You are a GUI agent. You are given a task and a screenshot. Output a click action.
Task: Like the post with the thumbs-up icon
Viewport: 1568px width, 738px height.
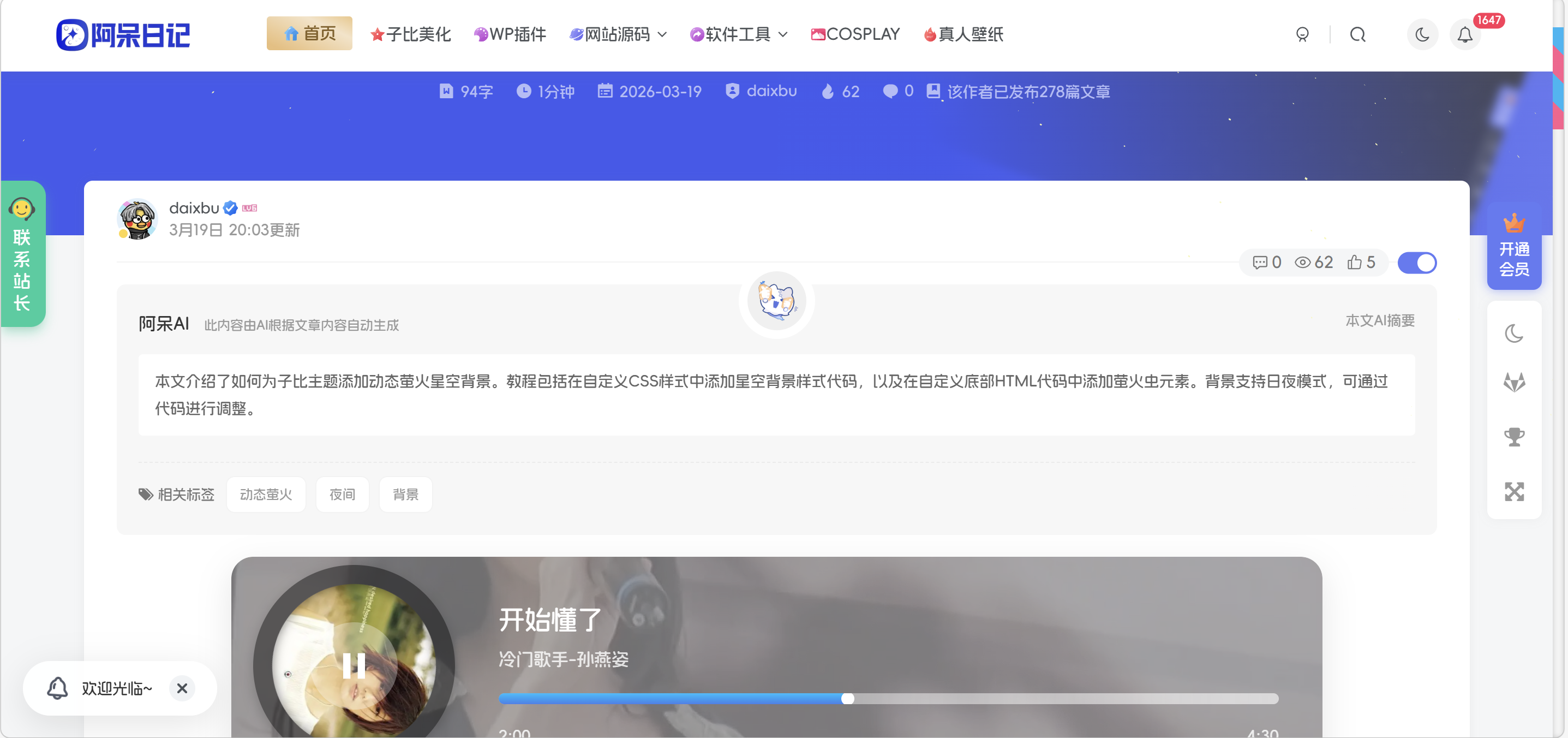tap(1354, 263)
